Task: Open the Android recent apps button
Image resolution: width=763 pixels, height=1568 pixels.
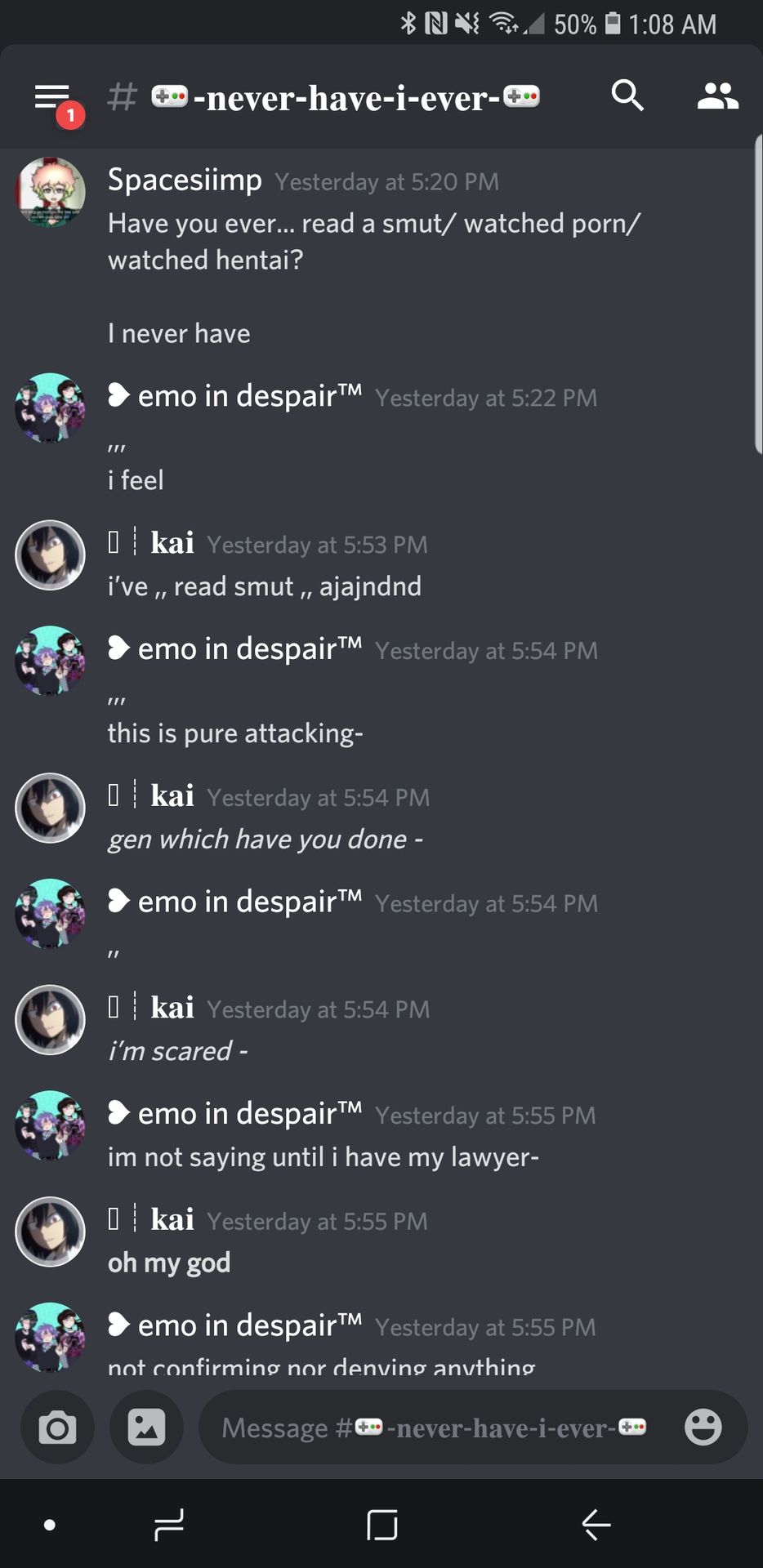Action: coord(168,1525)
